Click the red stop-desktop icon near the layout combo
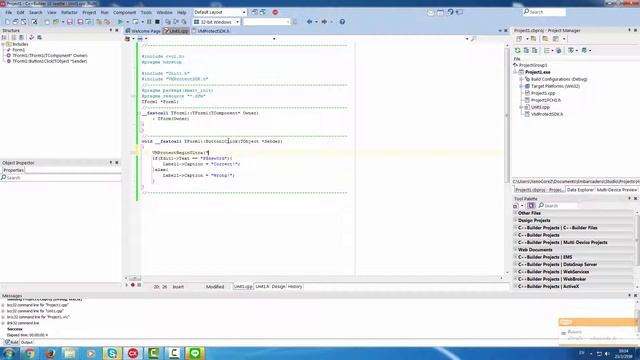 pyautogui.click(x=275, y=12)
